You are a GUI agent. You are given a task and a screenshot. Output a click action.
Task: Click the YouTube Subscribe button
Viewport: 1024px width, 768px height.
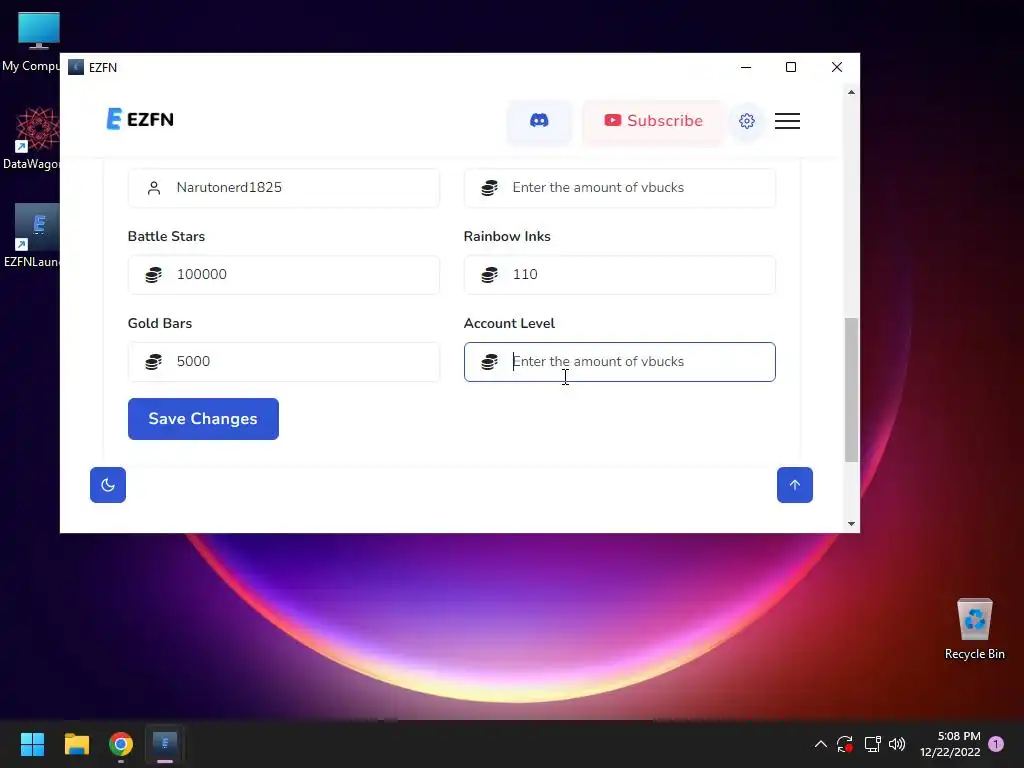[653, 121]
